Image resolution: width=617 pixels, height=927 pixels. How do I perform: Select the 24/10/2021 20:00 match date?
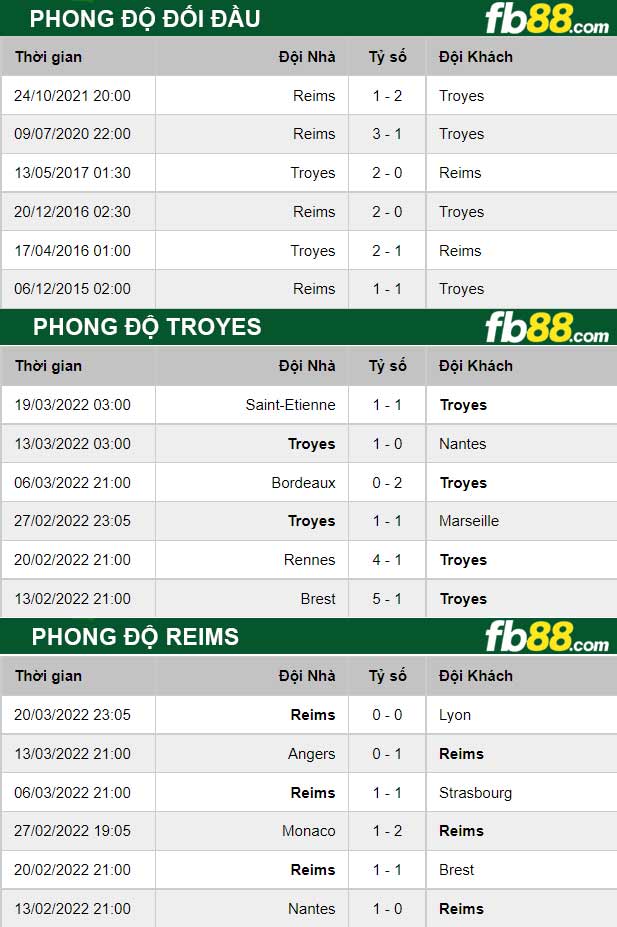[72, 96]
